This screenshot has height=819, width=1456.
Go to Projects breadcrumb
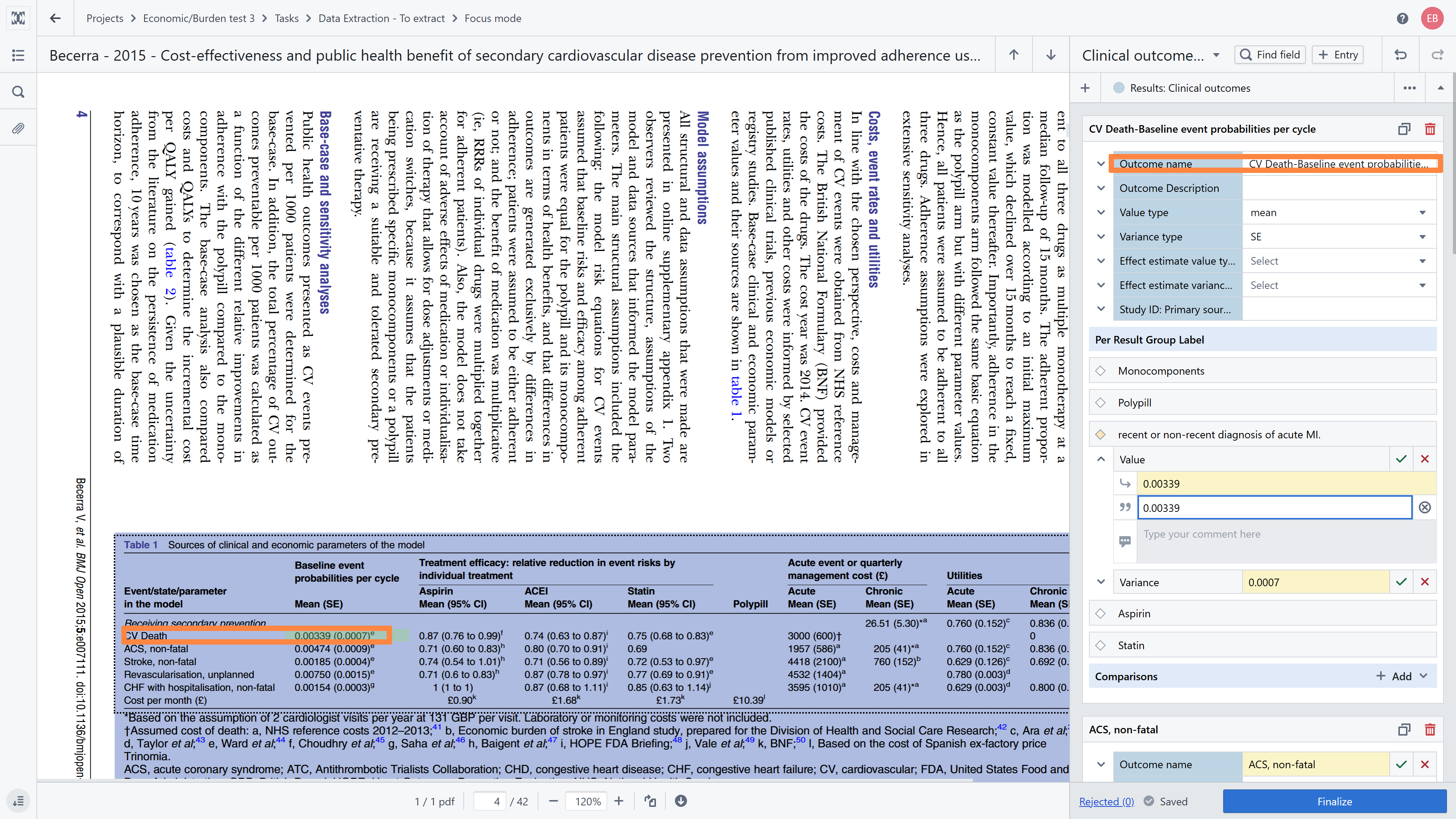coord(105,18)
